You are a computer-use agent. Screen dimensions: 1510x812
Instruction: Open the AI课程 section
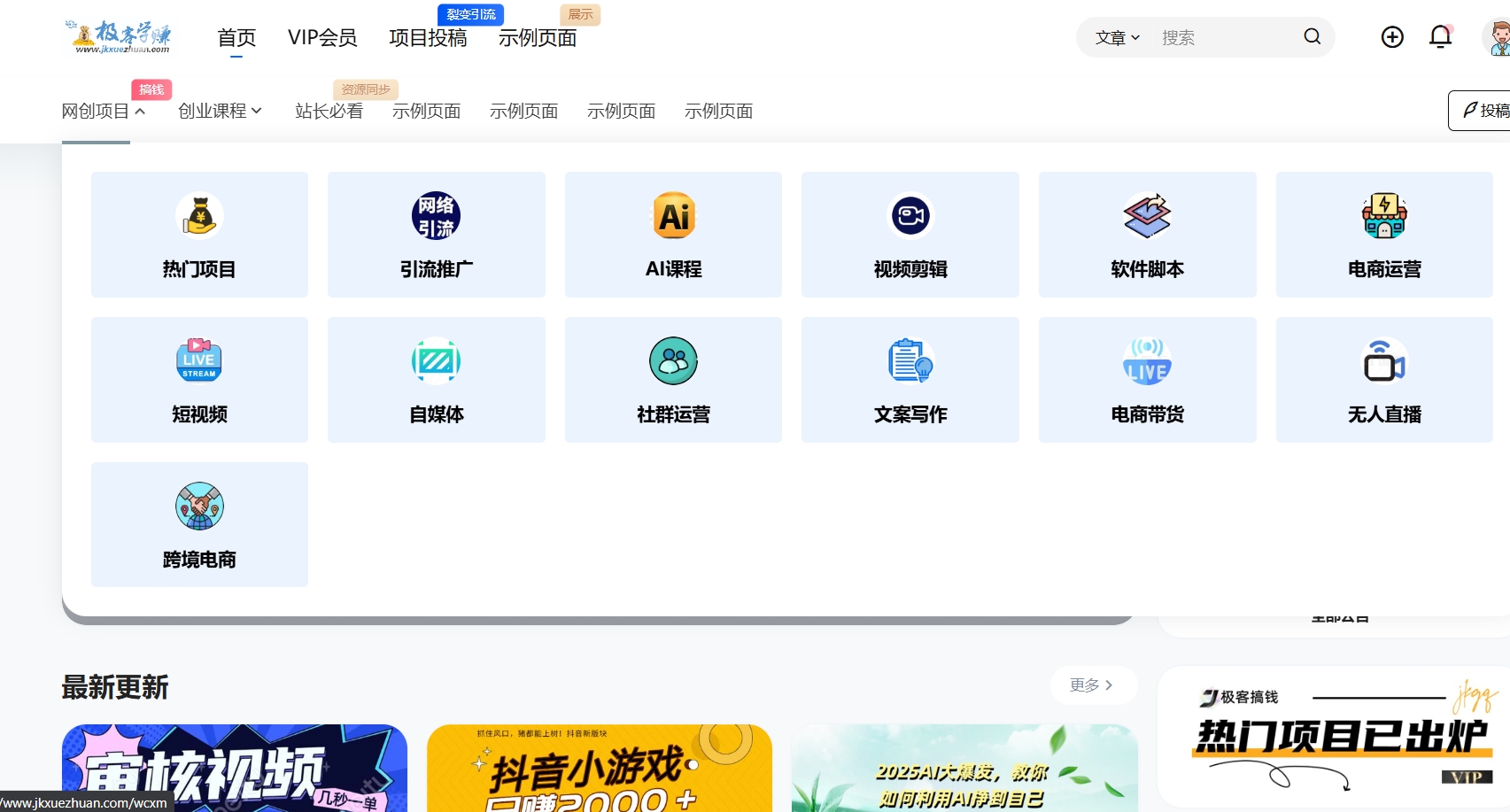click(672, 234)
